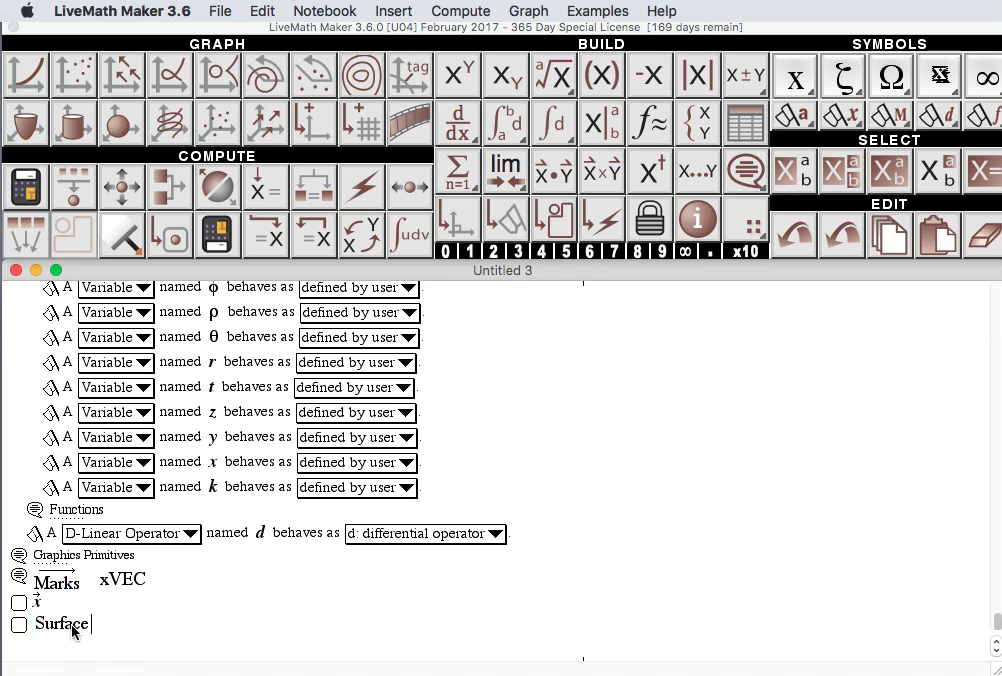The image size is (1002, 676).
Task: Enable the checkbox next to Surface label
Action: [x=18, y=624]
